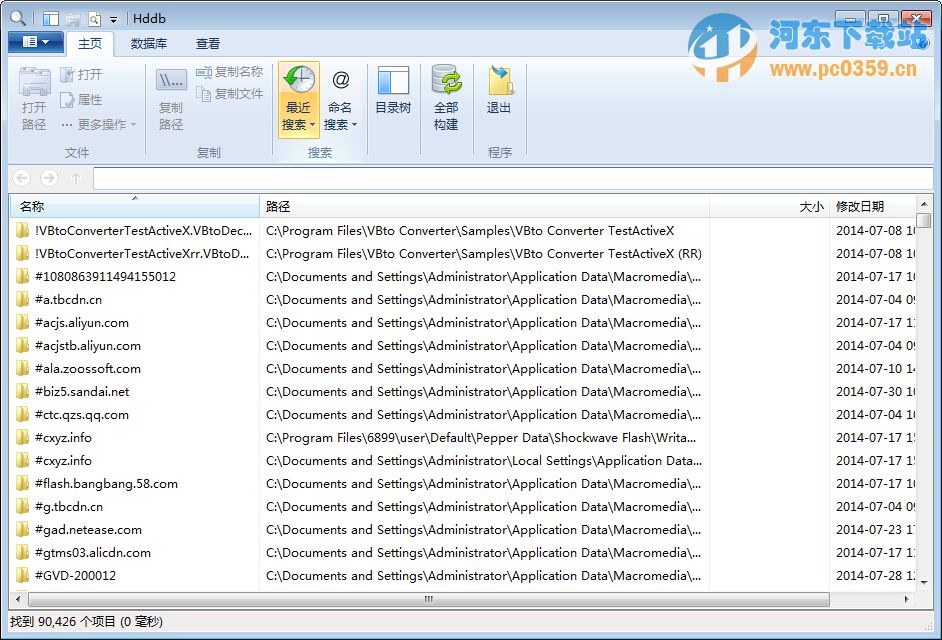
Task: Click the search path input field
Action: (x=513, y=178)
